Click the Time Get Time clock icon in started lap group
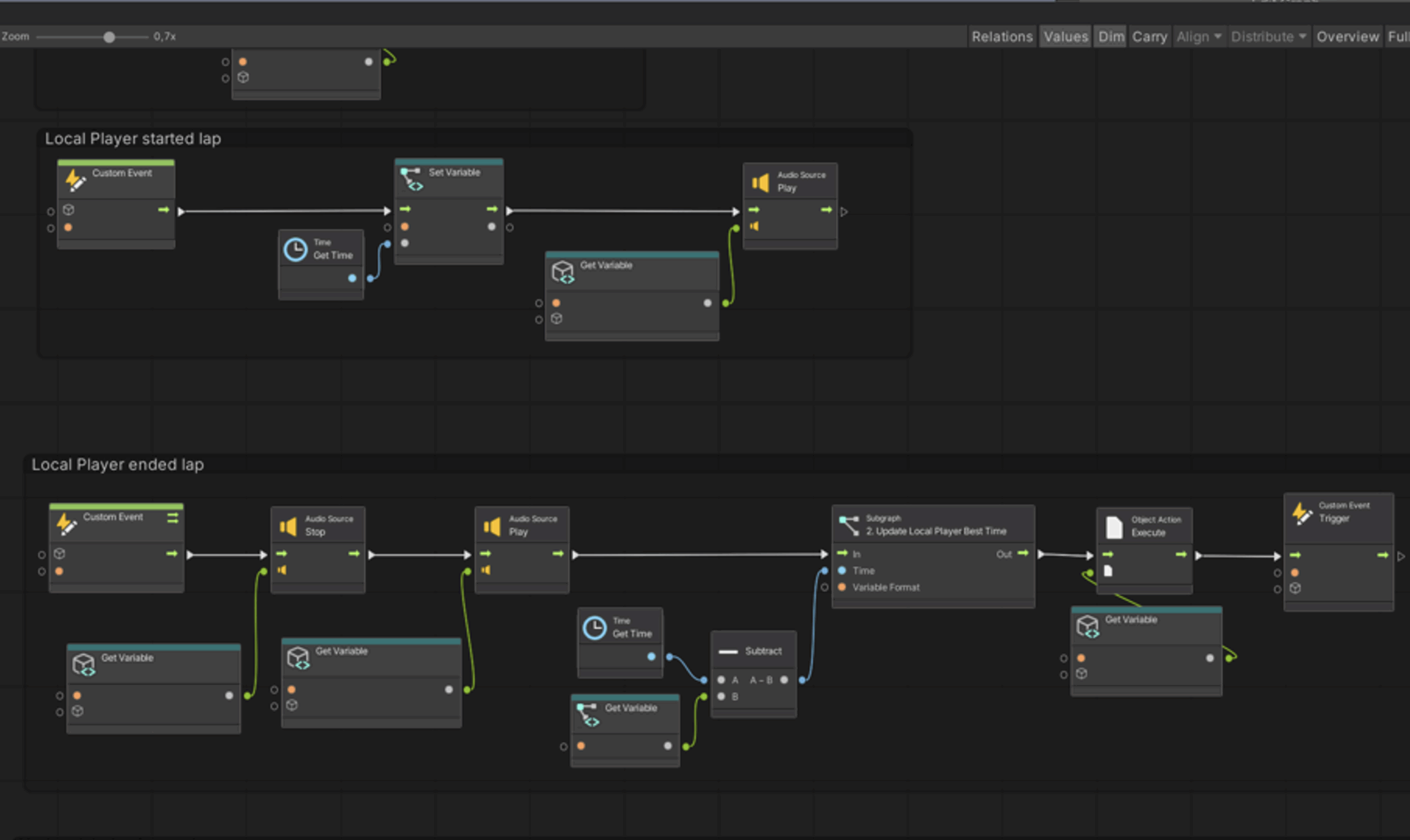Image resolution: width=1410 pixels, height=840 pixels. pyautogui.click(x=295, y=250)
